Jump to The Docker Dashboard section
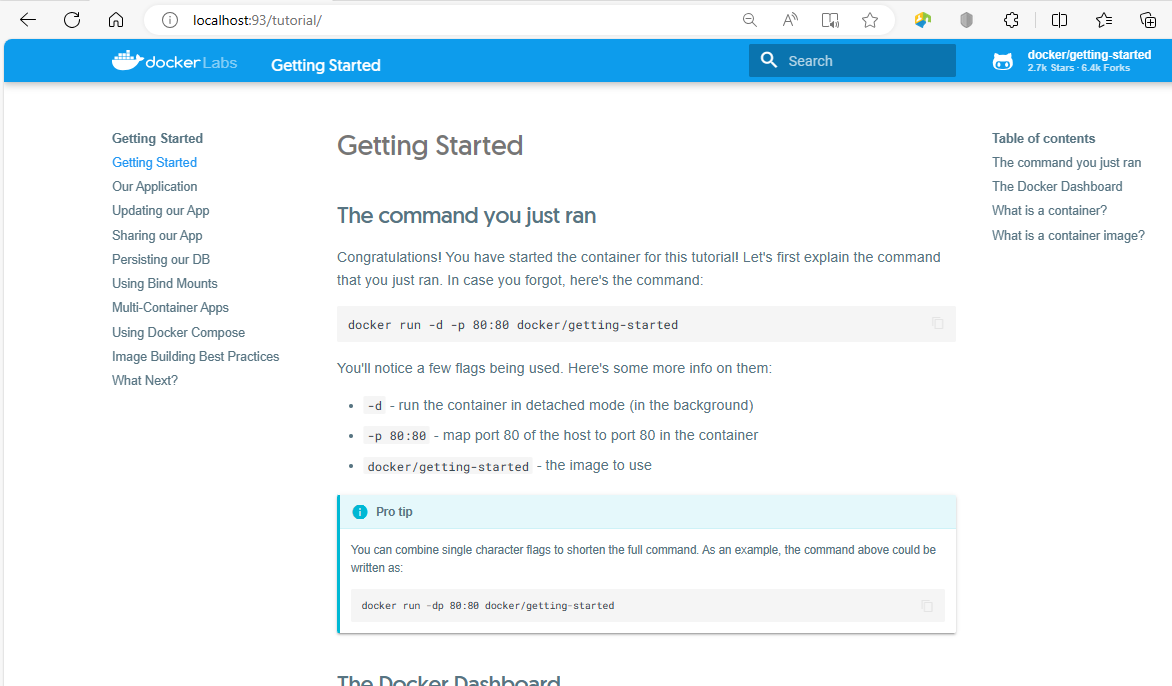The width and height of the screenshot is (1172, 686). coord(1057,186)
